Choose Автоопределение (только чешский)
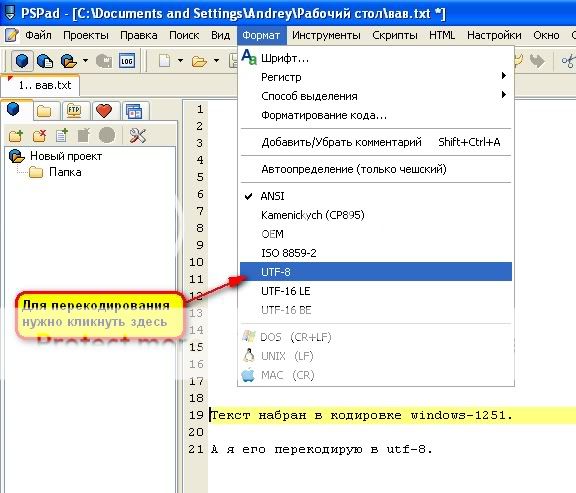The width and height of the screenshot is (576, 493). click(375, 169)
